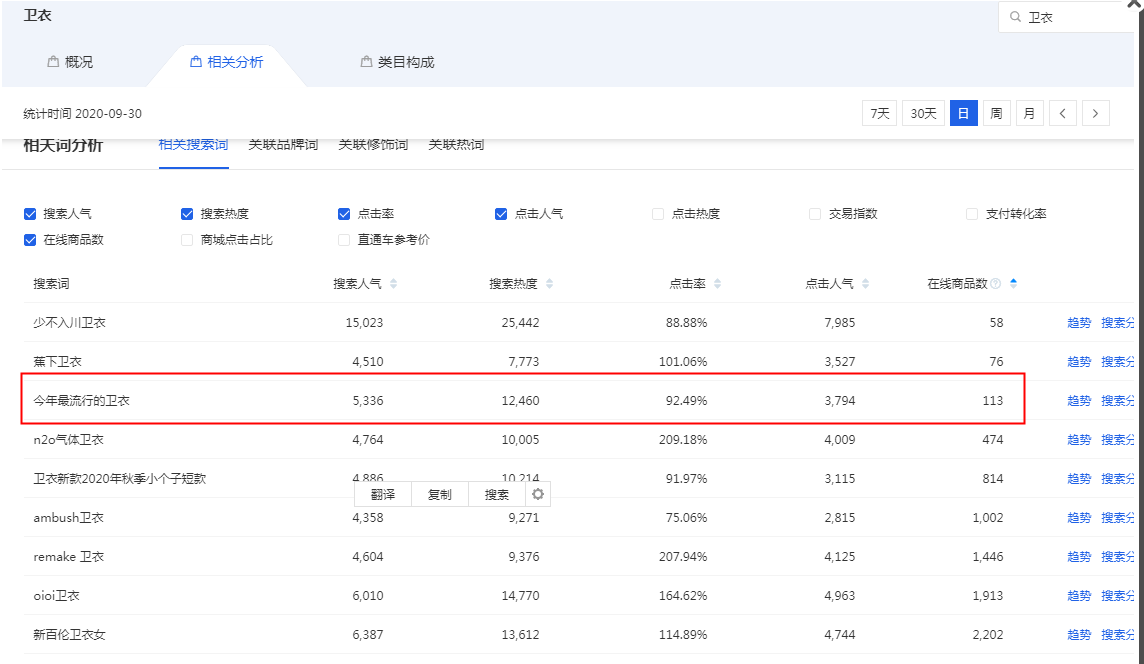
Task: Enable the 交易指数 checkbox
Action: pyautogui.click(x=815, y=214)
